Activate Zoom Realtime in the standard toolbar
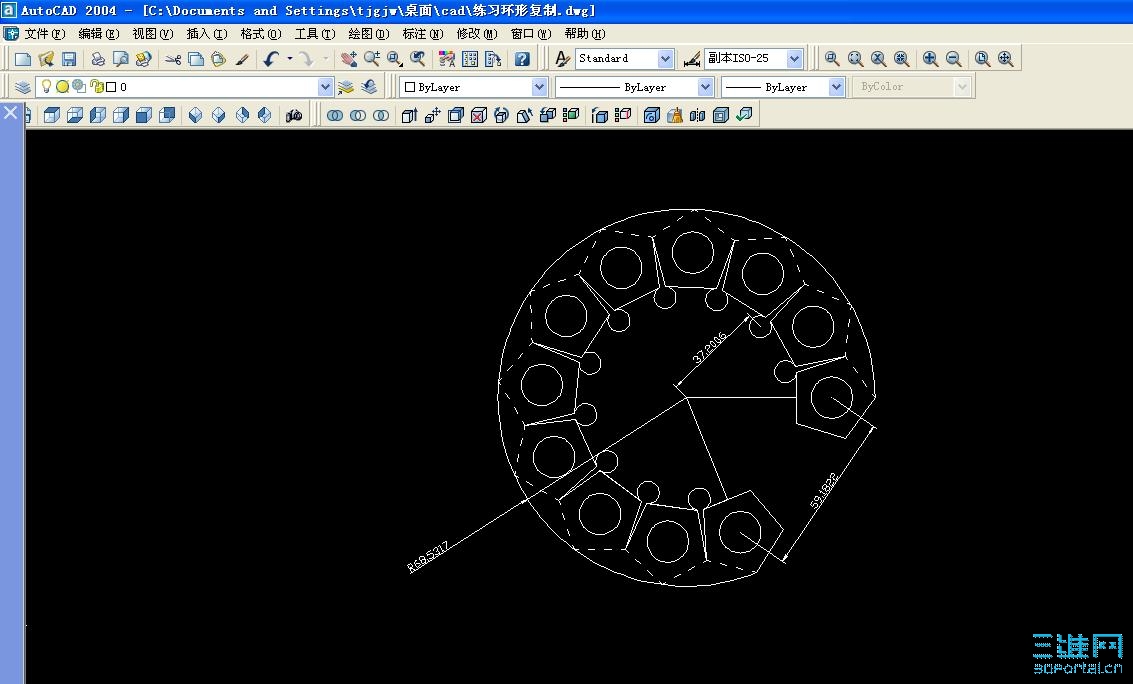The width and height of the screenshot is (1133, 684). 372,59
